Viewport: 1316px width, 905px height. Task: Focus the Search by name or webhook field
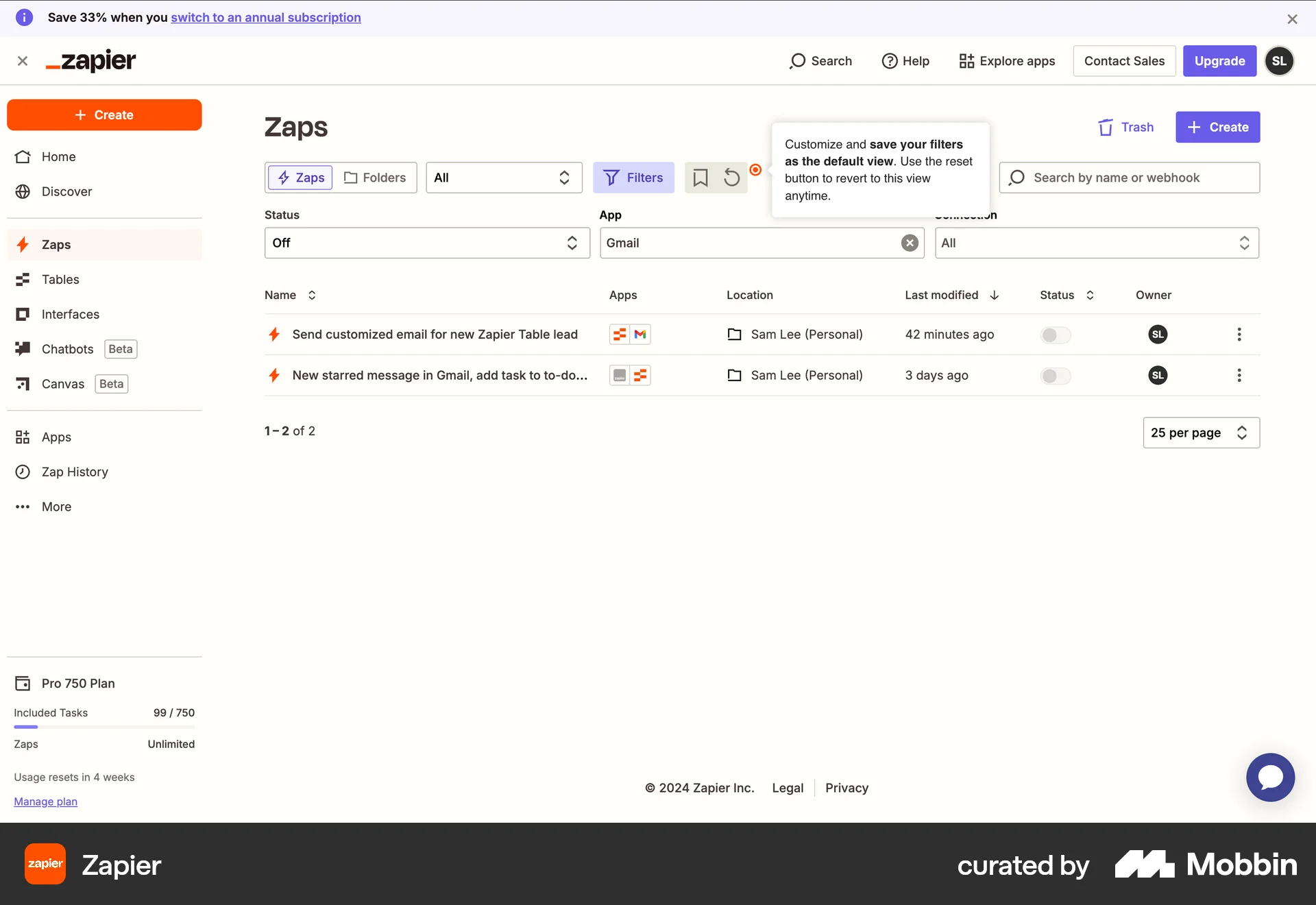[1129, 177]
